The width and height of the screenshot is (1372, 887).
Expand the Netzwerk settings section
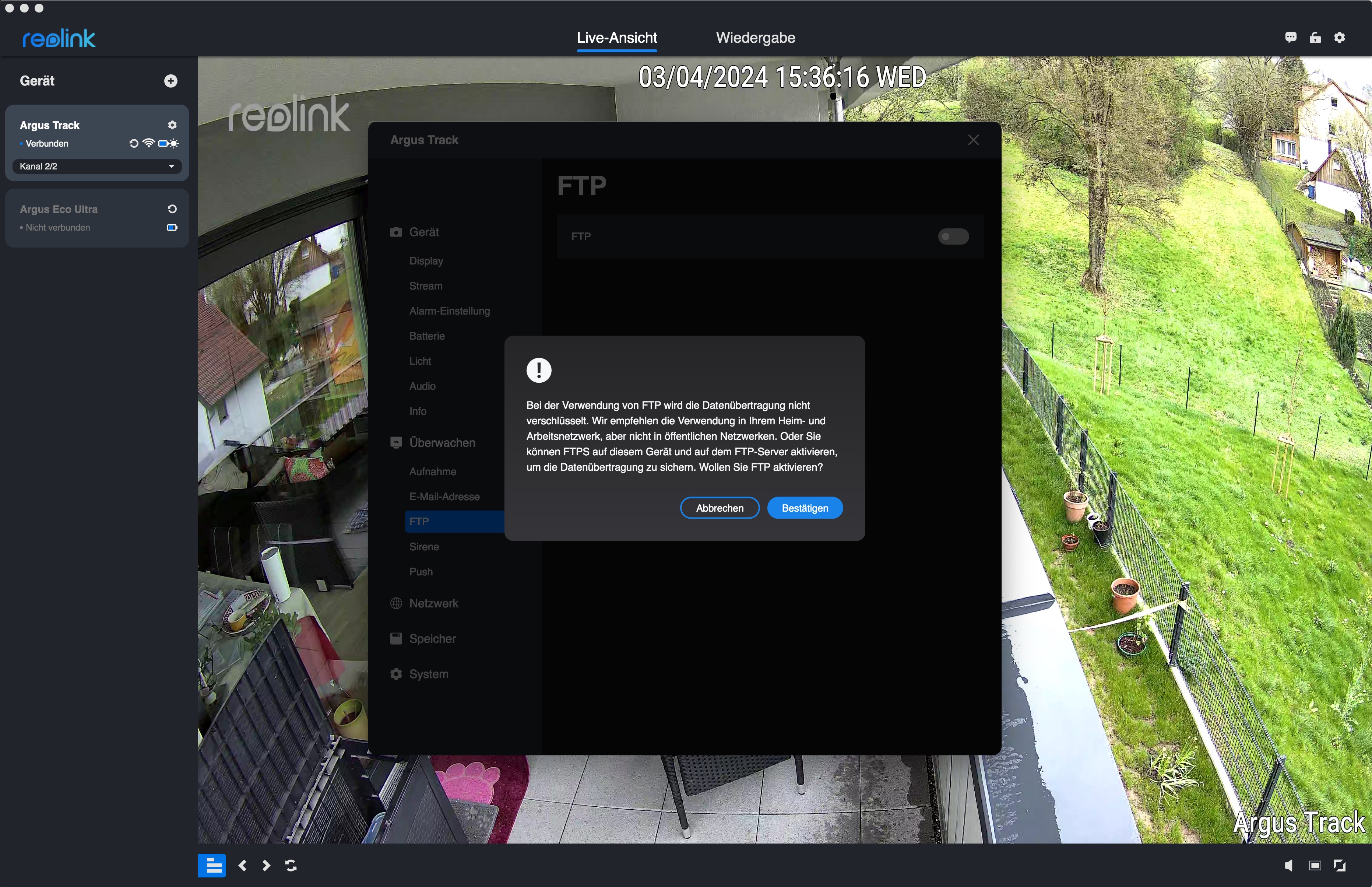click(433, 603)
